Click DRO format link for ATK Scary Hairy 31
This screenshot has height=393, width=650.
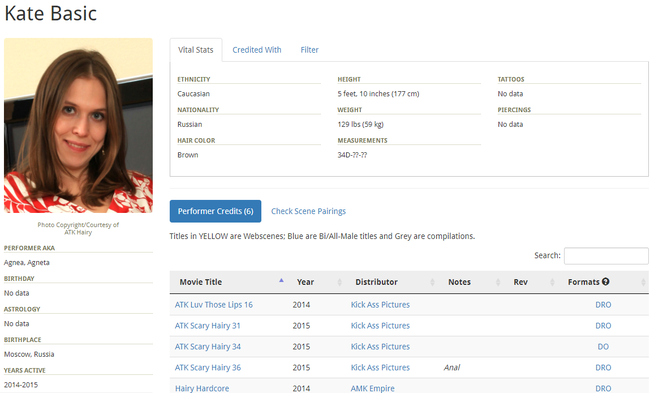603,325
